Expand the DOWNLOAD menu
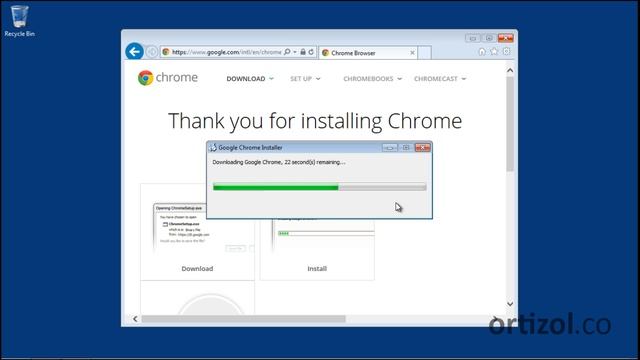 [x=250, y=79]
